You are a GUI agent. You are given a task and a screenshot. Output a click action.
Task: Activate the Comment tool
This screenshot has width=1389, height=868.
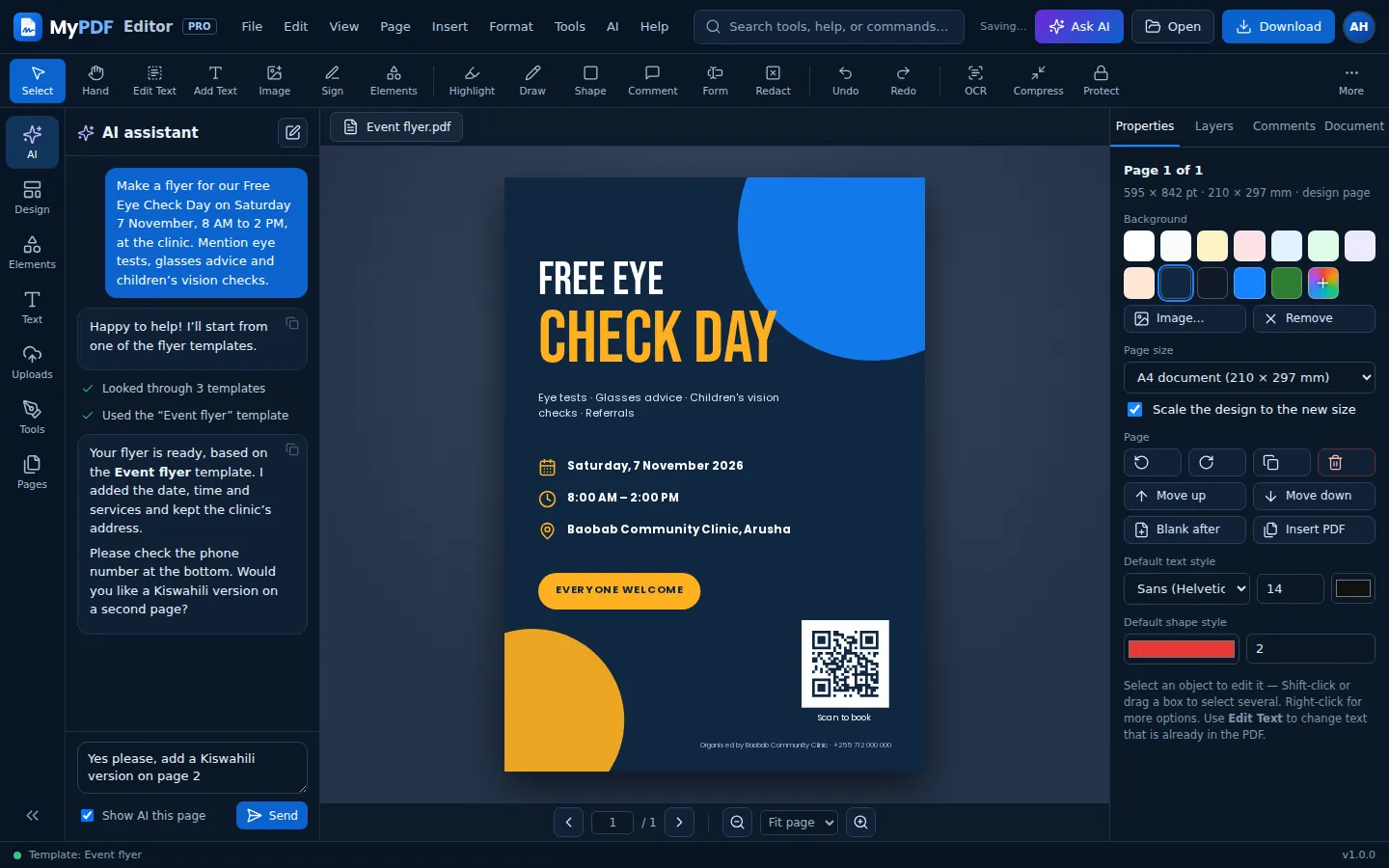(653, 80)
